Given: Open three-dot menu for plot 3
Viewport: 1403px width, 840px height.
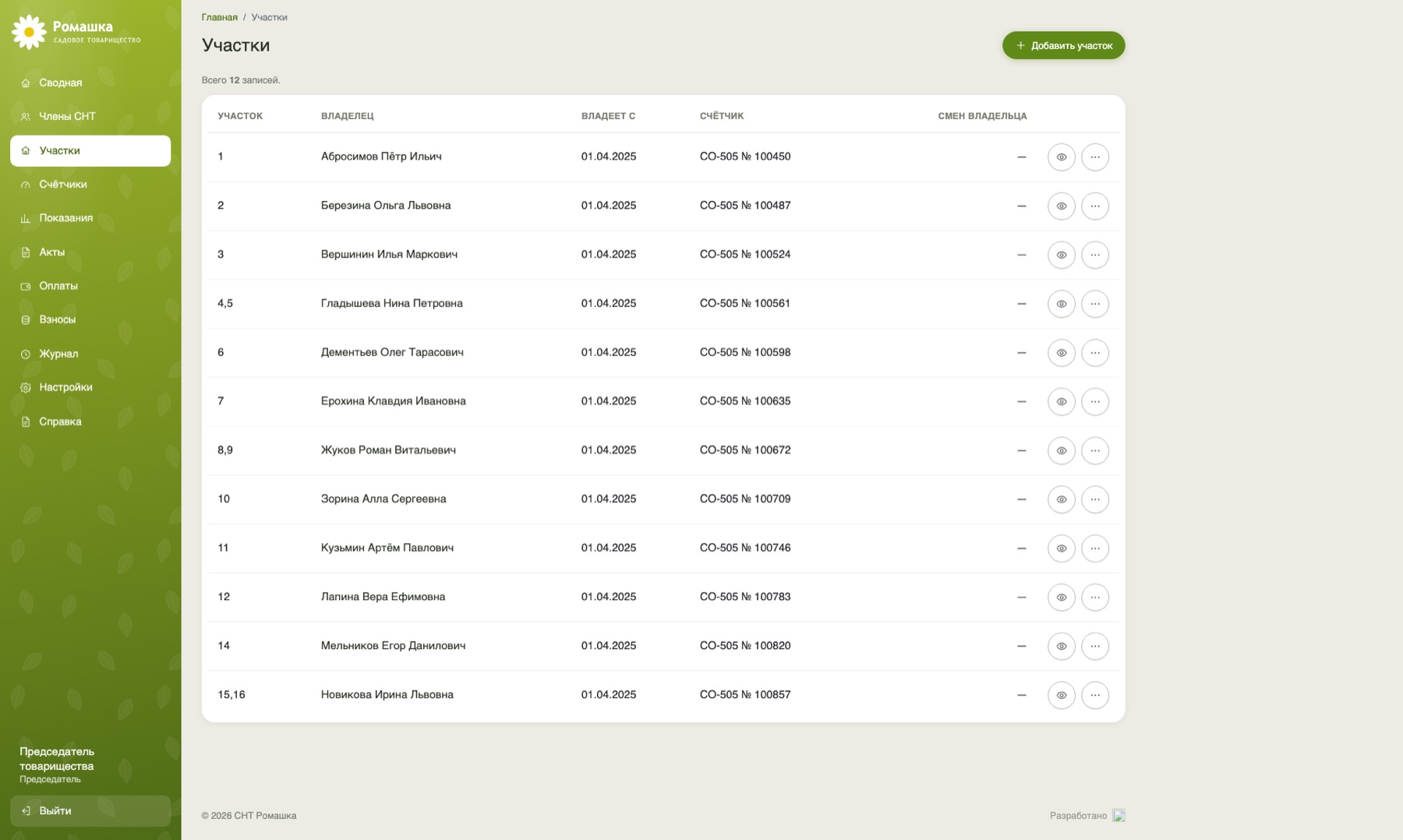Looking at the screenshot, I should pyautogui.click(x=1095, y=255).
